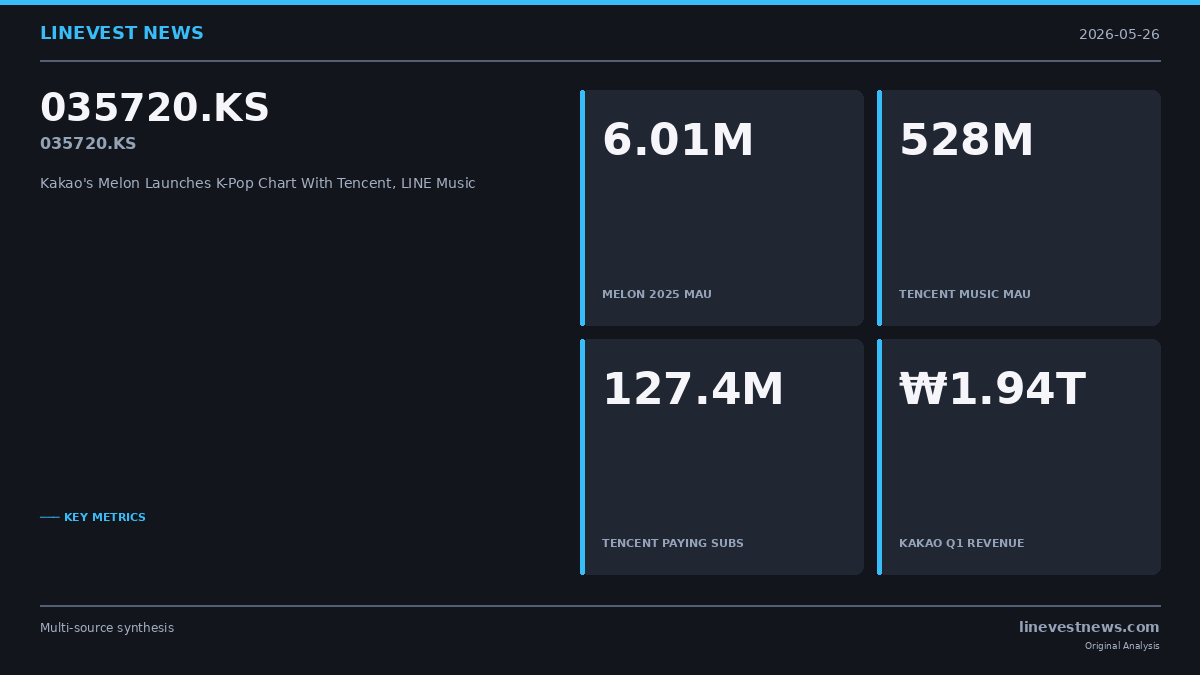Click blue accent bar on Melon MAU card
Screen dimensions: 1200x675
pyautogui.click(x=582, y=208)
